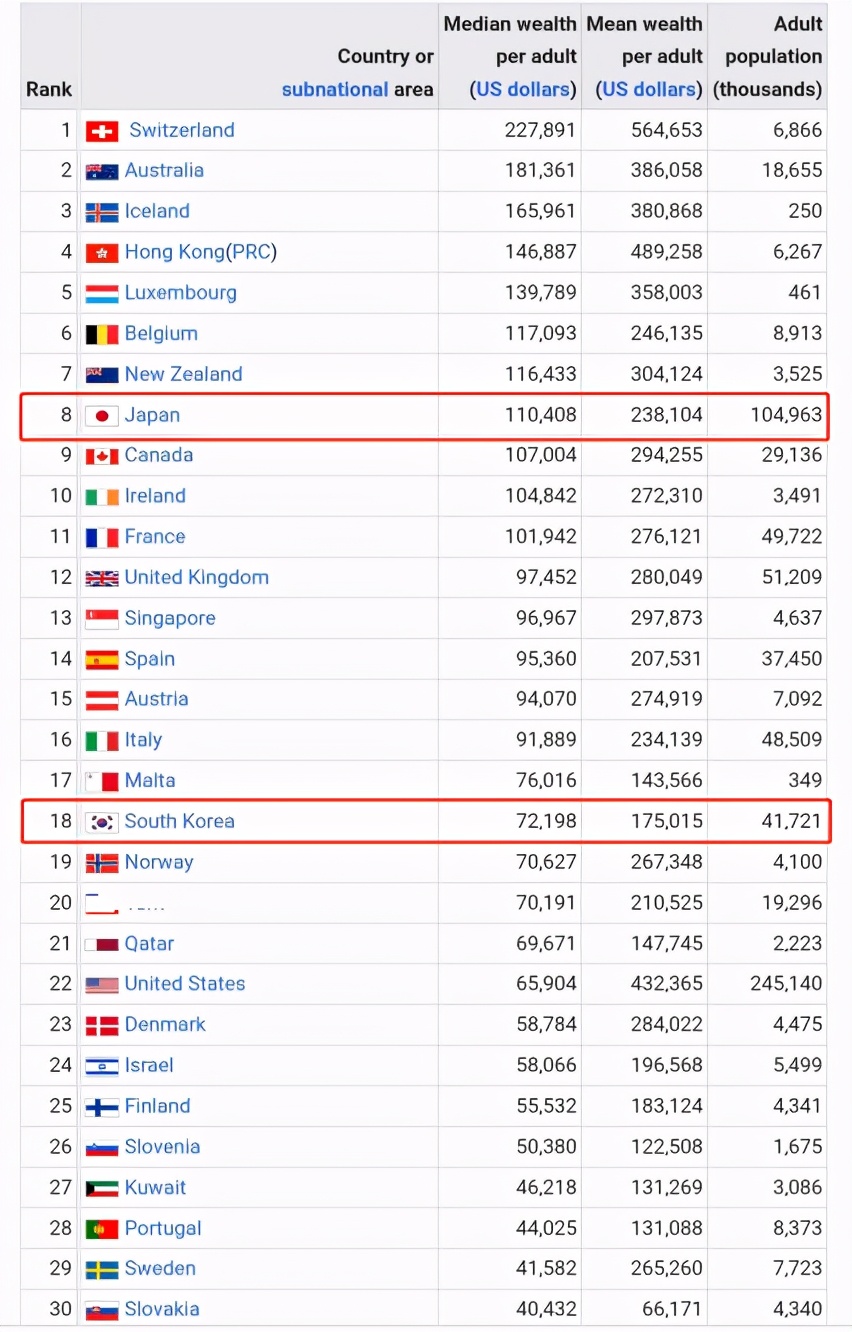
Task: Open US dollars link under Mean wealth
Action: coord(649,90)
